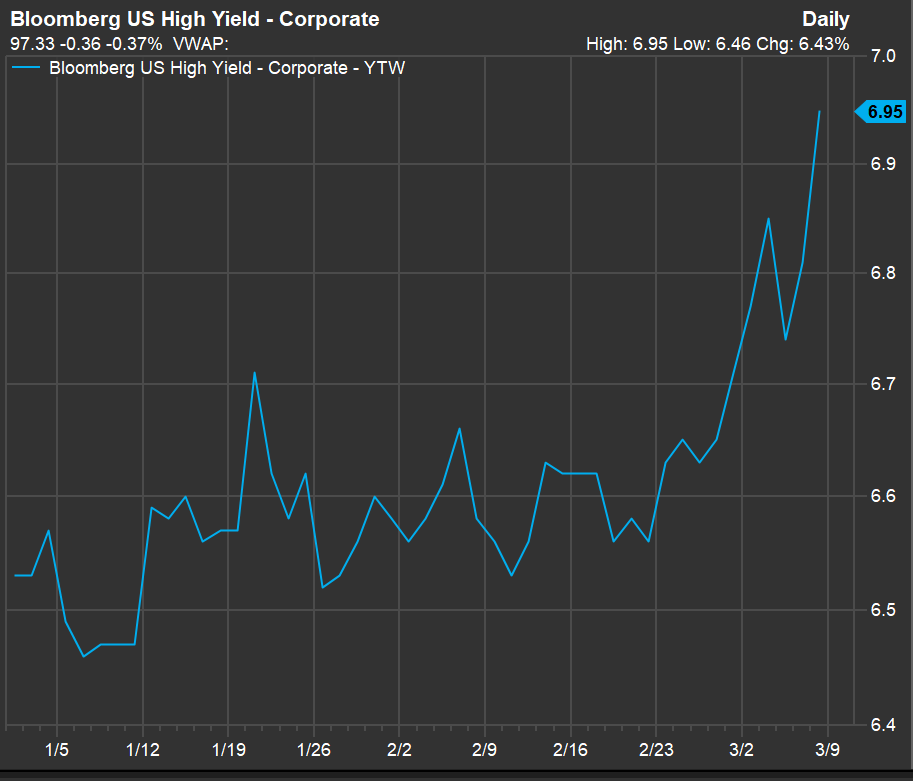Click the 3/2 date label

point(741,750)
